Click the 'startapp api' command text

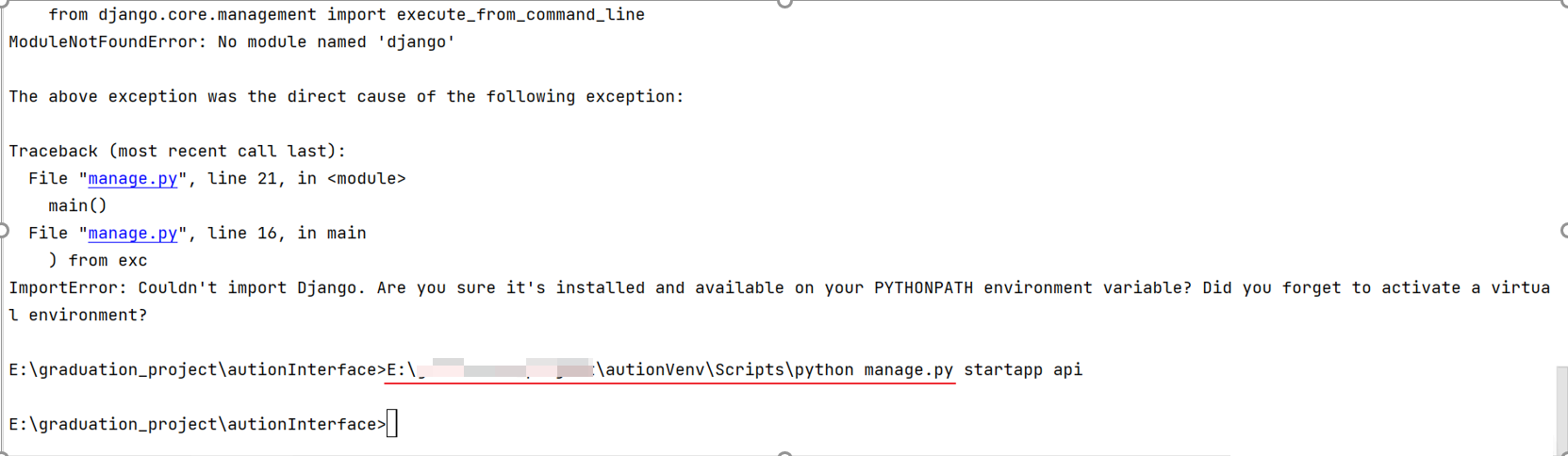pyautogui.click(x=1023, y=370)
